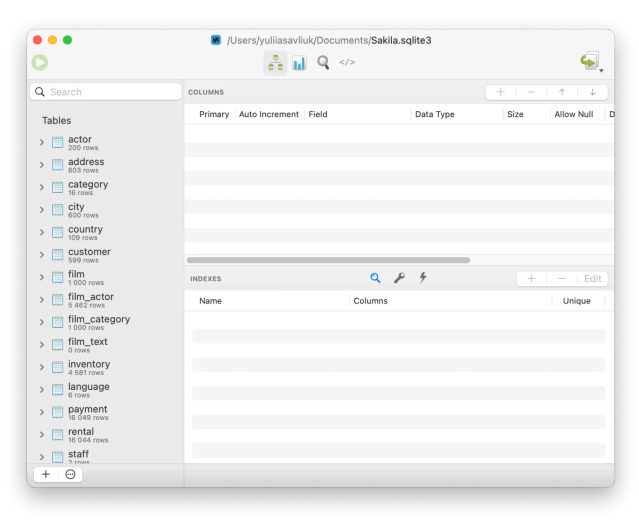Select the country table
The height and width of the screenshot is (526, 639).
(x=106, y=232)
